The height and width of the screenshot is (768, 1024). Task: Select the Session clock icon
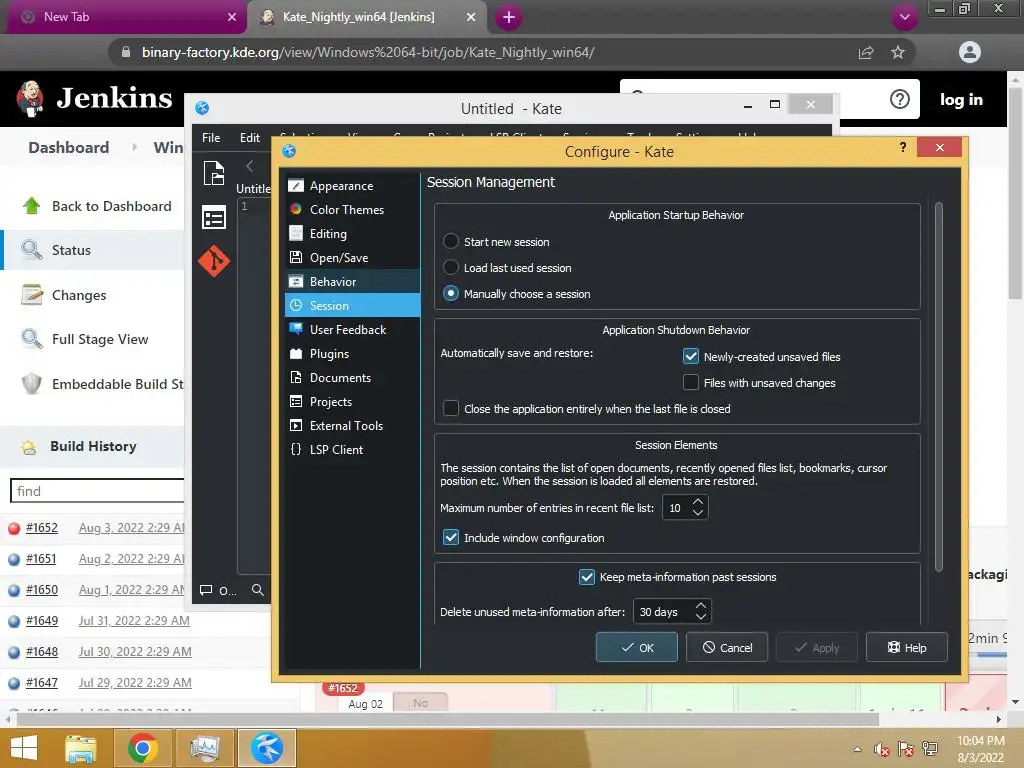[x=296, y=305]
